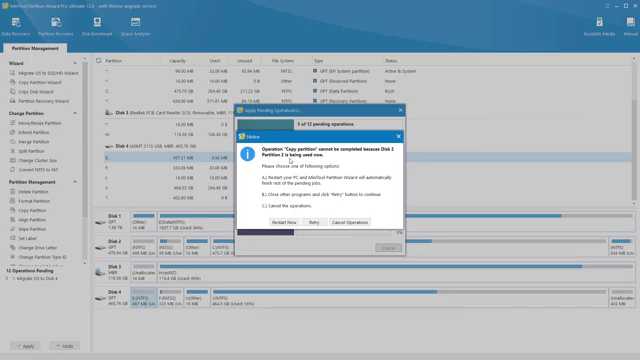Click the Delete Partition icon
The height and width of the screenshot is (360, 640).
pos(13,191)
